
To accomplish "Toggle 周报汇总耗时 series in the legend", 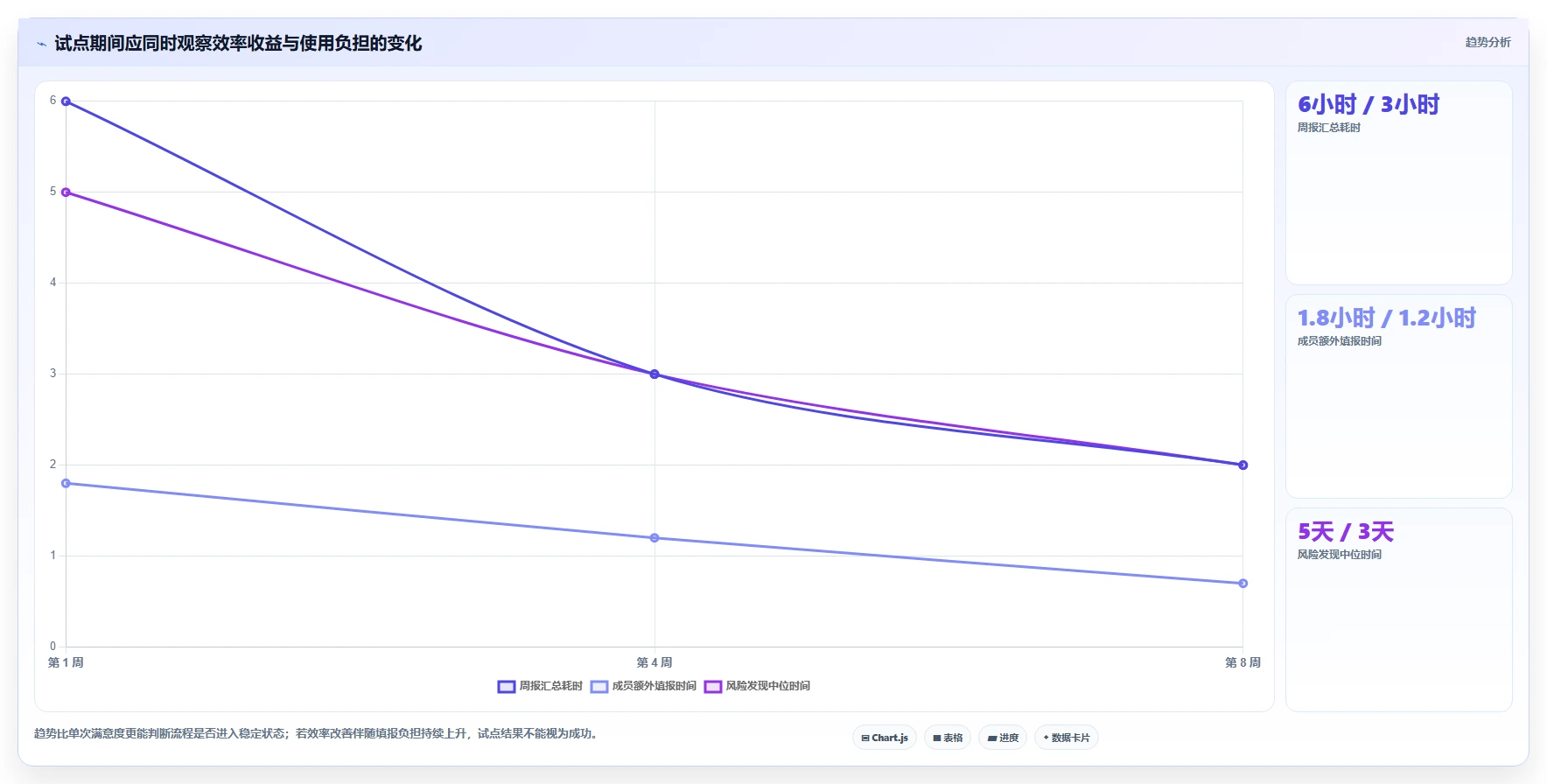I will point(540,686).
